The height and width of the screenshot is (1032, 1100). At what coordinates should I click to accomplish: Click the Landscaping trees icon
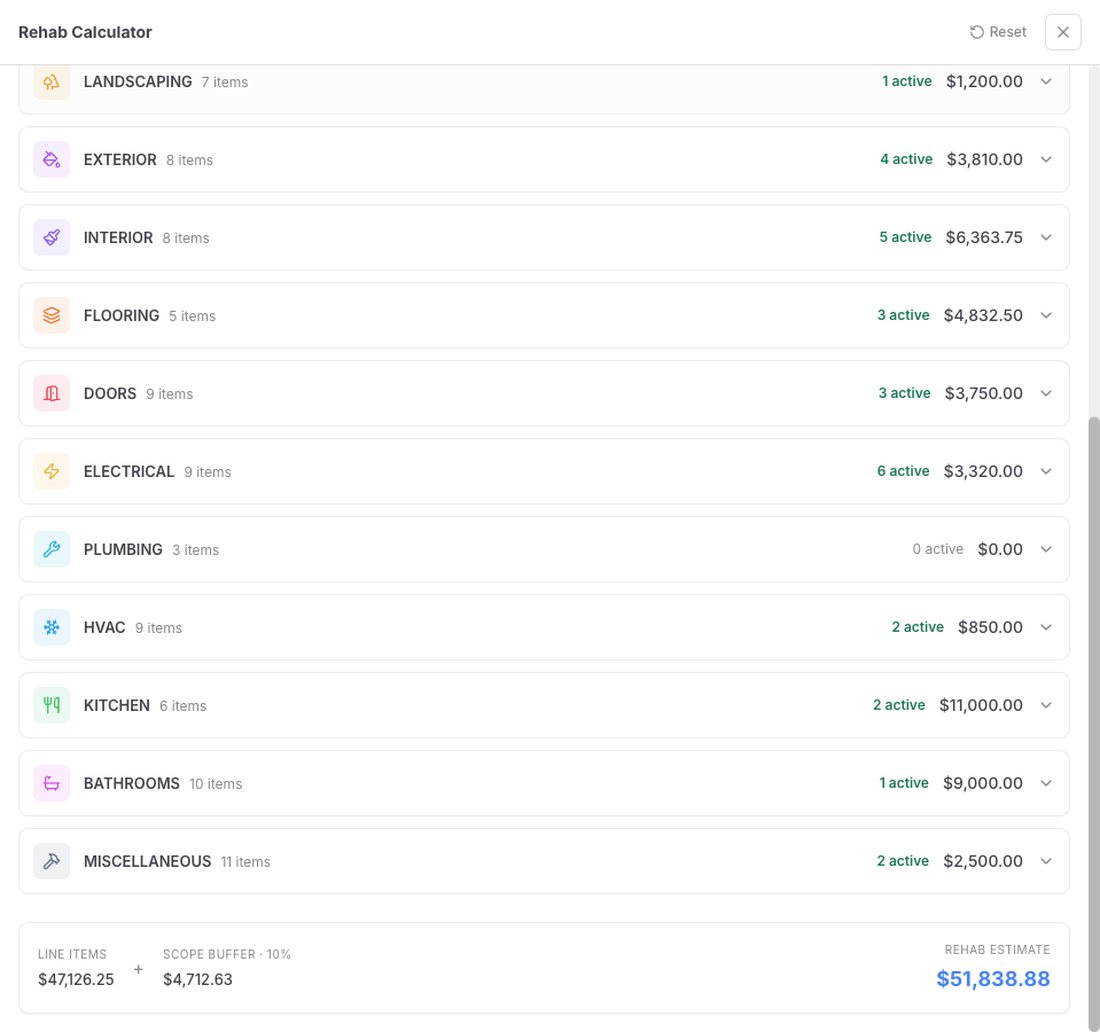click(51, 81)
